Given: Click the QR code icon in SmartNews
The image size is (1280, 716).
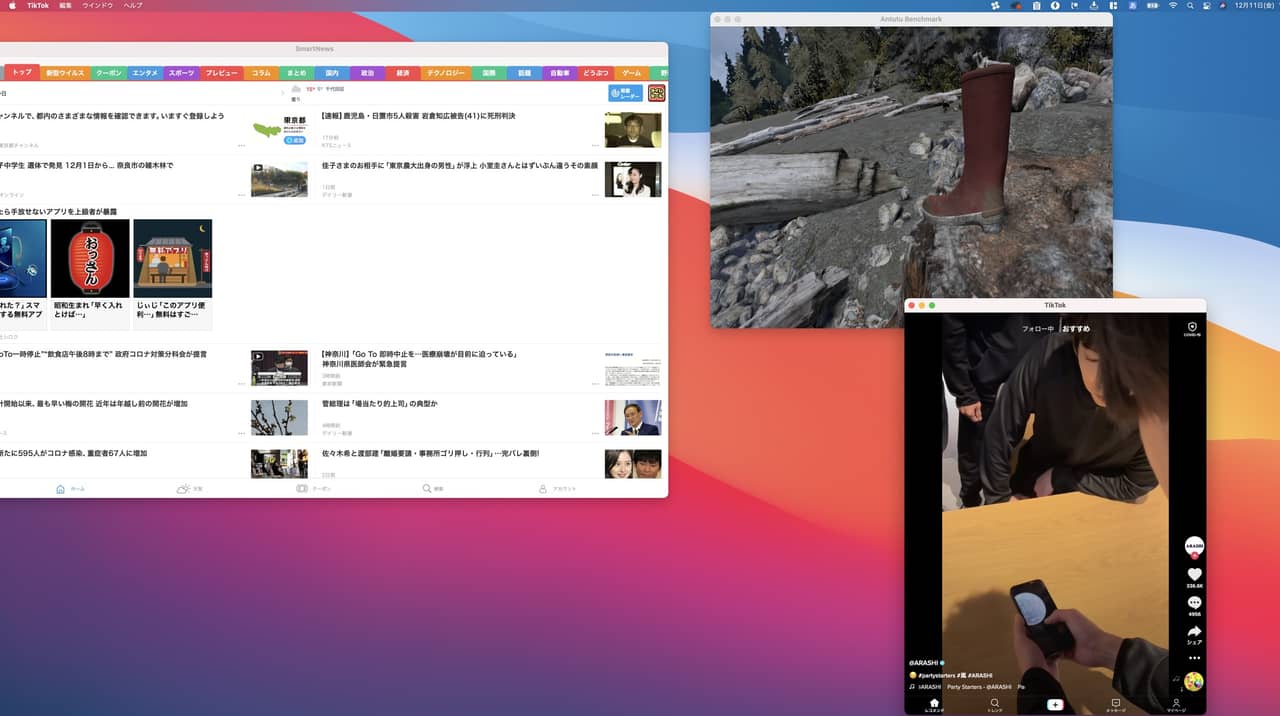Looking at the screenshot, I should click(x=656, y=93).
